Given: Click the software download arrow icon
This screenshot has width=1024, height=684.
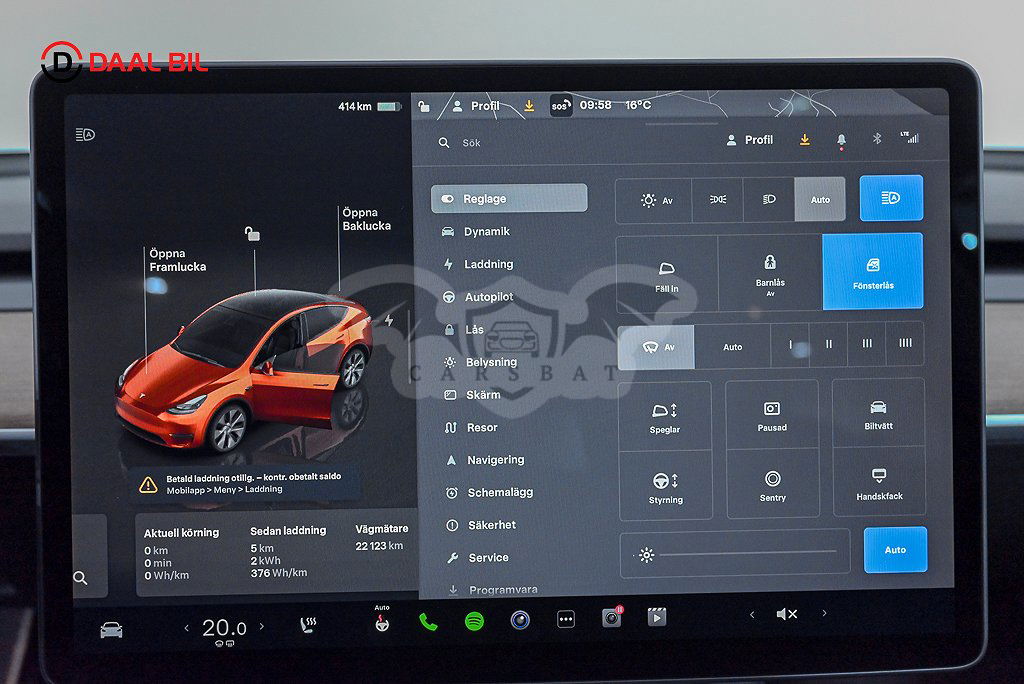Looking at the screenshot, I should click(x=804, y=140).
